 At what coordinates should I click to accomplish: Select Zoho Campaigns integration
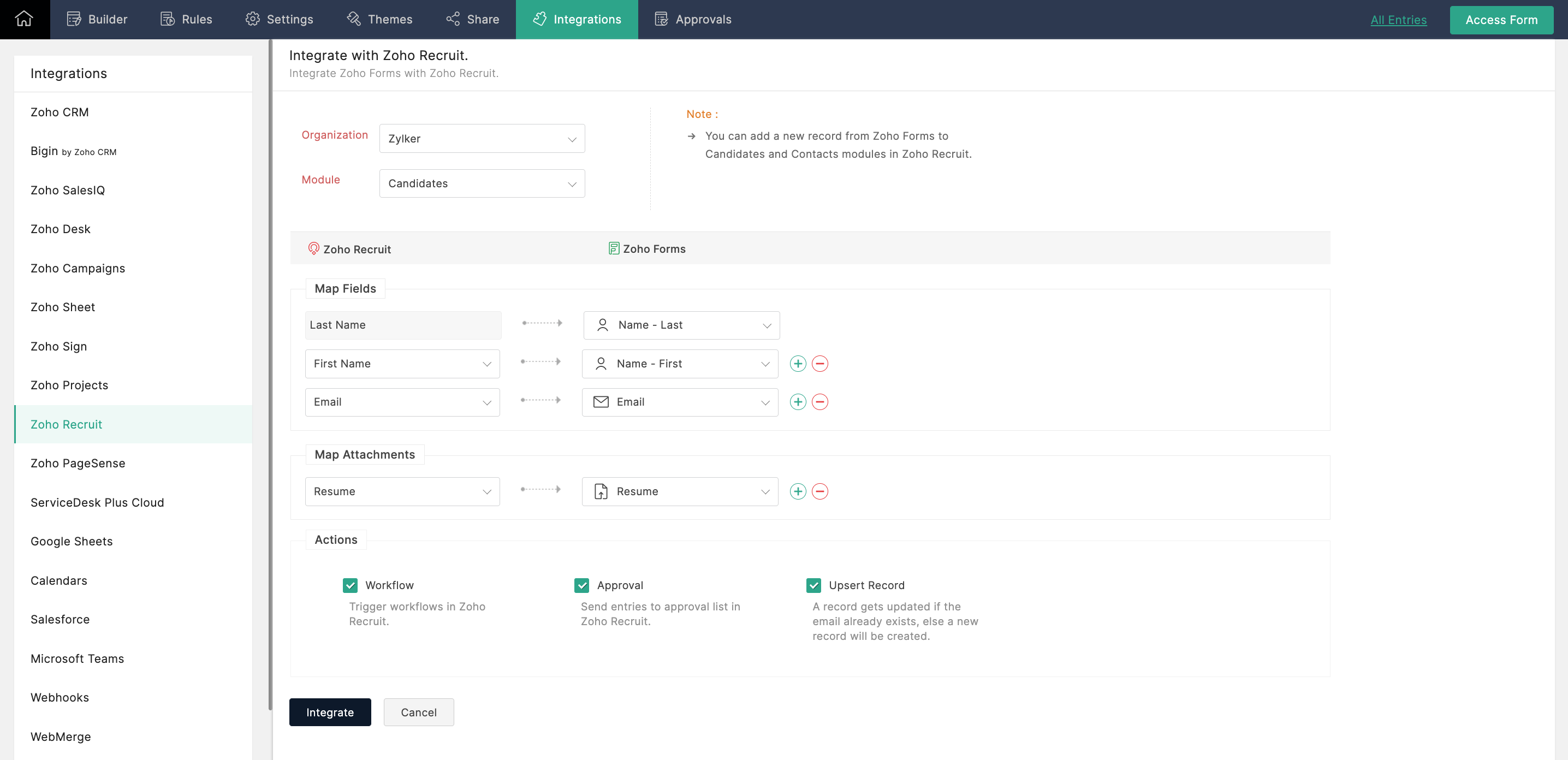(x=133, y=268)
